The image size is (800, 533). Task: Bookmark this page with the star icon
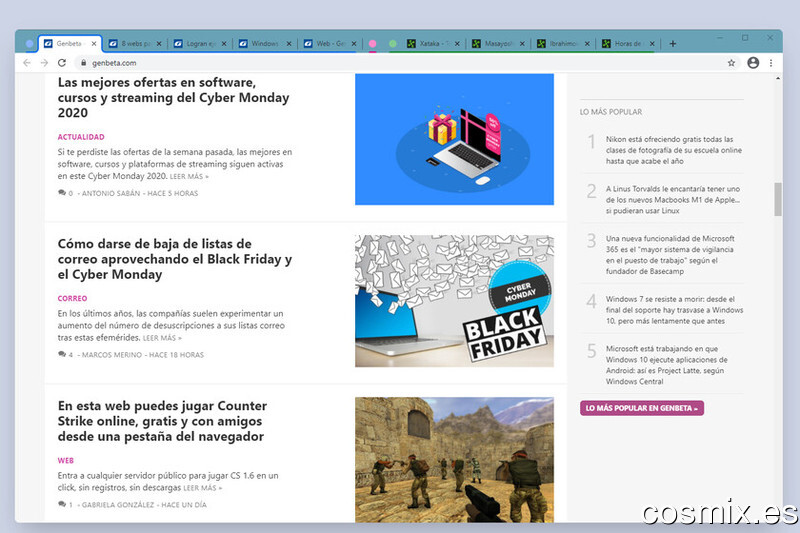click(731, 63)
